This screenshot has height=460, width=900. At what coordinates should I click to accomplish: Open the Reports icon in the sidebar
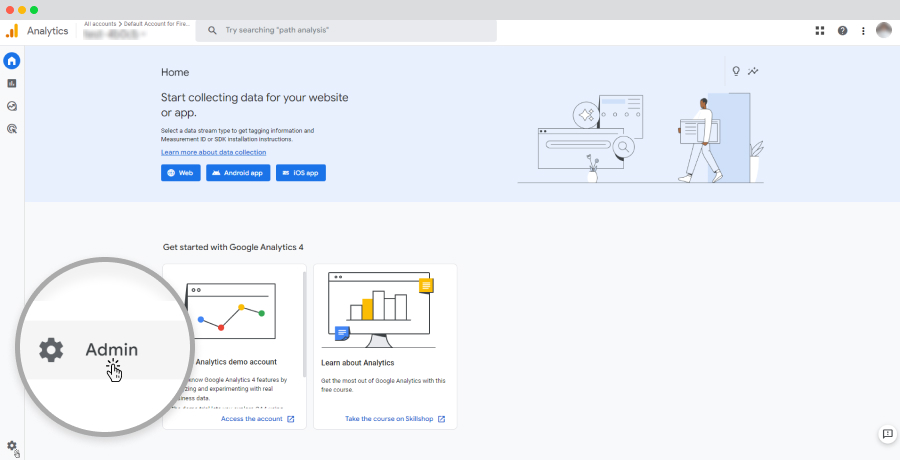(11, 83)
